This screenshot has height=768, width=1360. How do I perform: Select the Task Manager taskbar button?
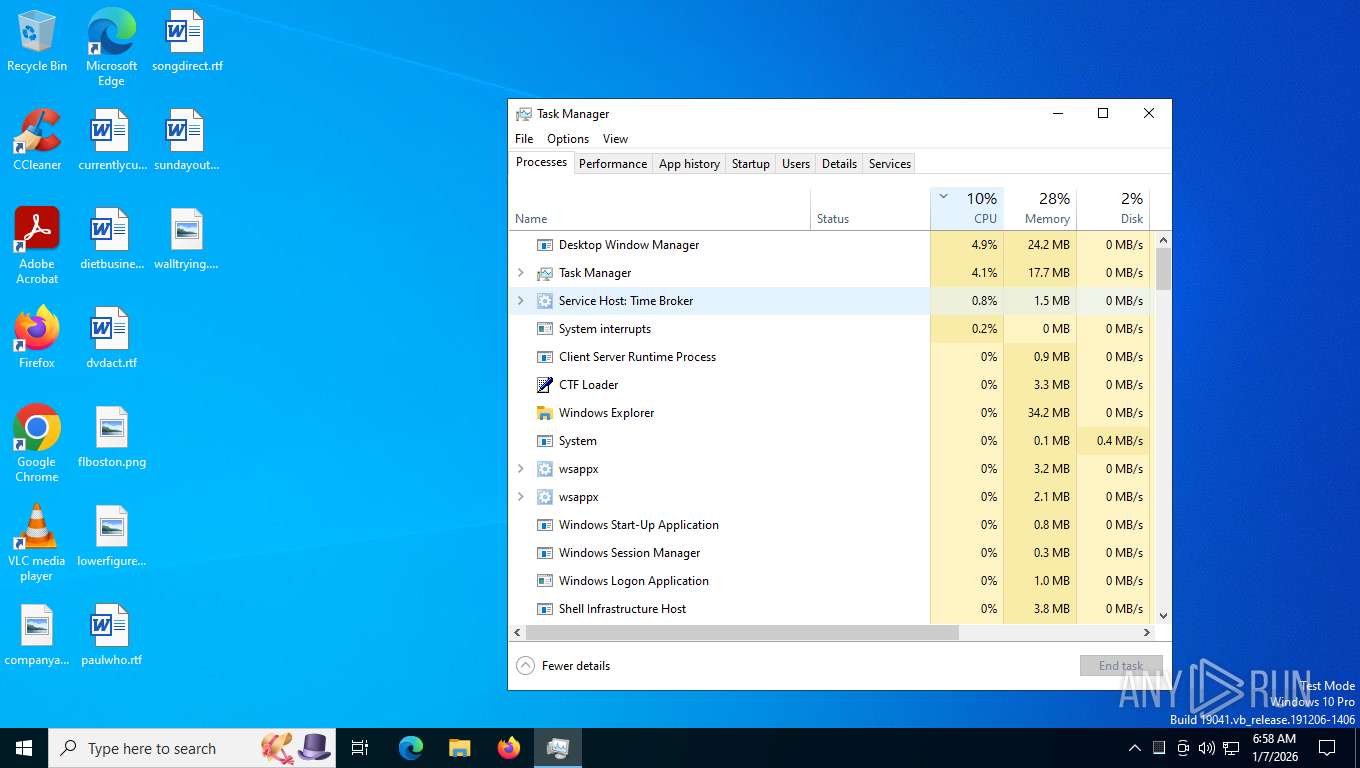pos(558,748)
